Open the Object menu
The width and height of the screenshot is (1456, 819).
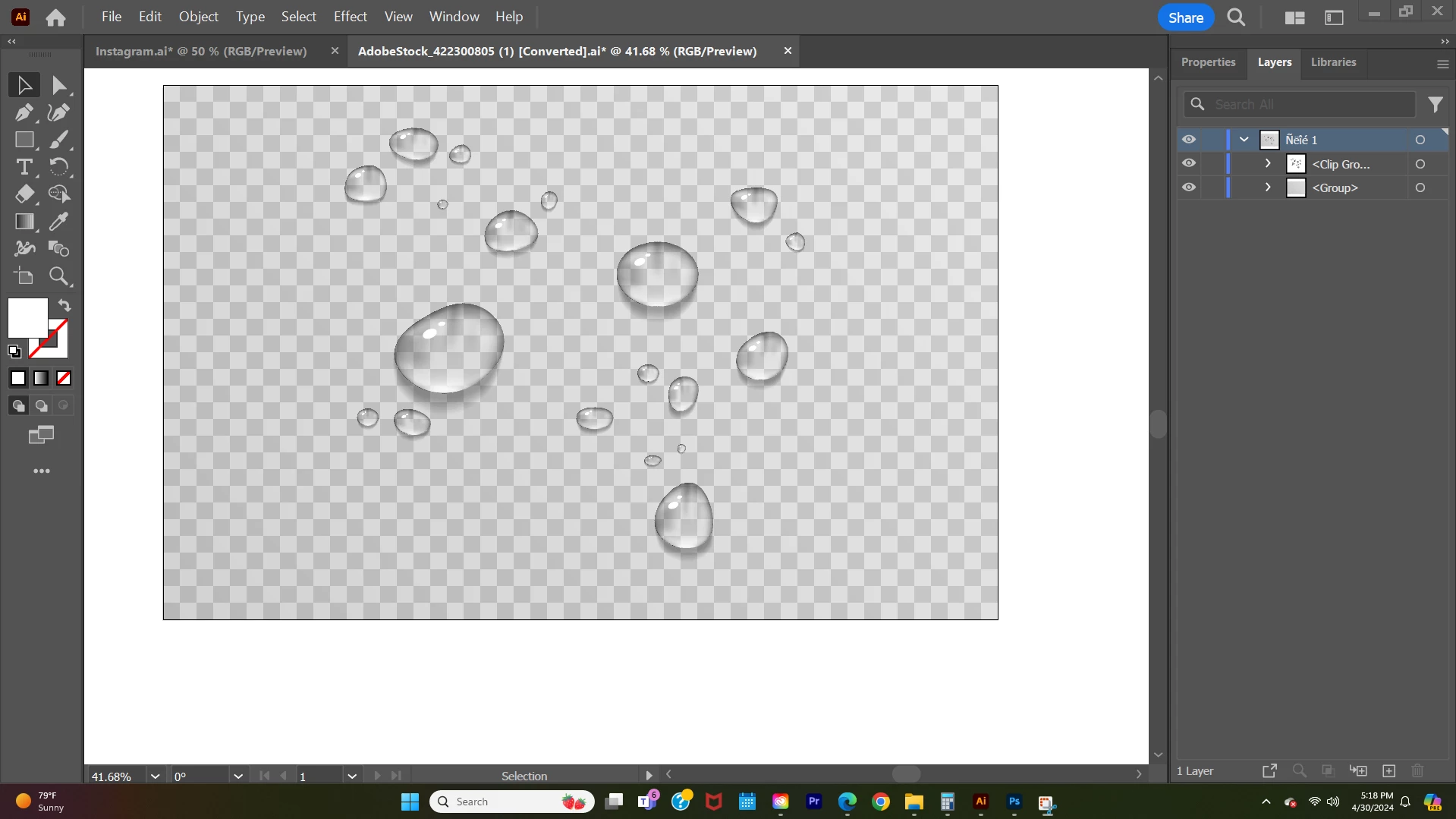coord(199,17)
